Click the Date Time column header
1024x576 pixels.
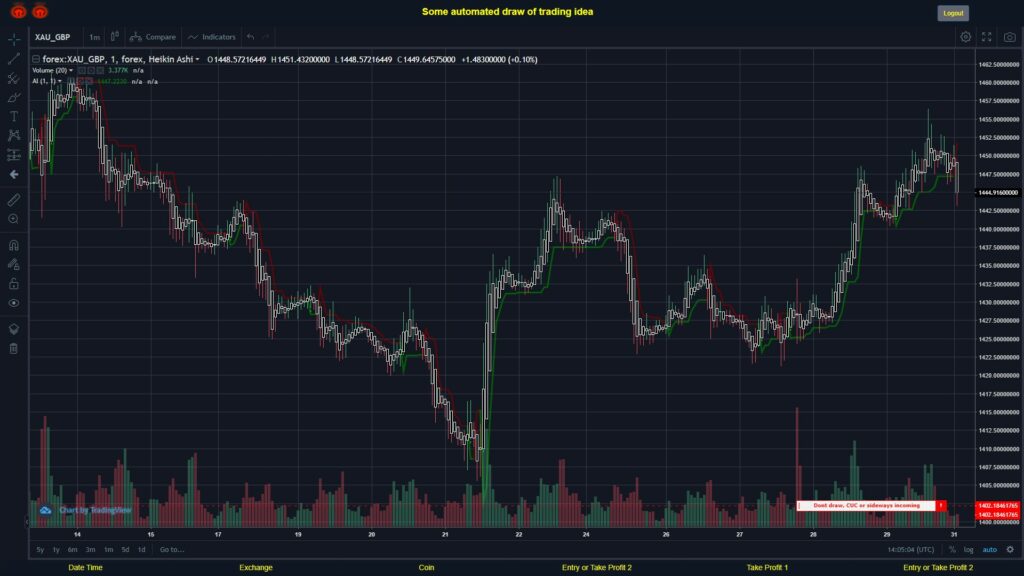click(85, 568)
